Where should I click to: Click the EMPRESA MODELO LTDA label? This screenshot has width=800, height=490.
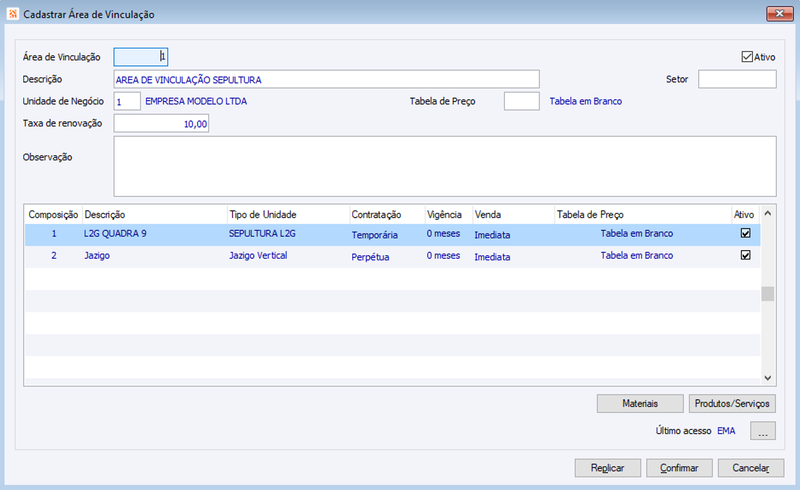[196, 101]
